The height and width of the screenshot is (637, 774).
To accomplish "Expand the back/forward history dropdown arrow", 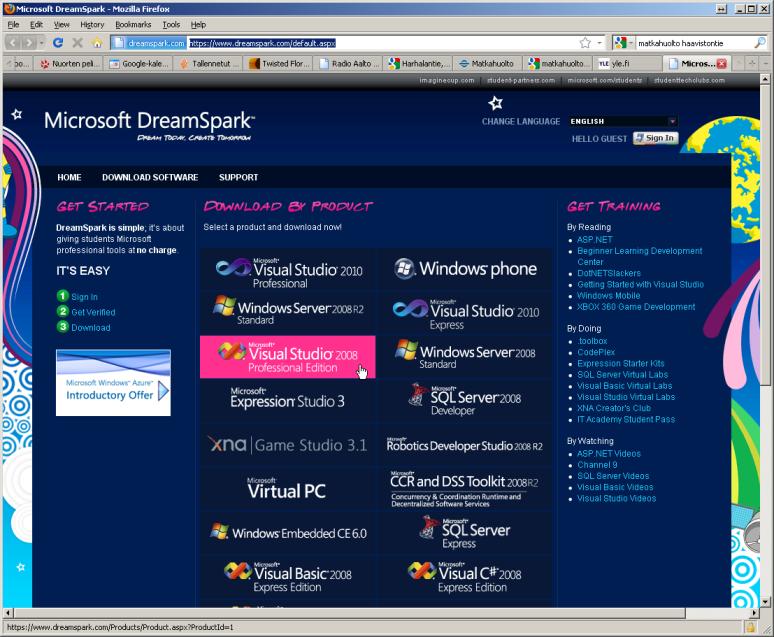I will point(41,43).
